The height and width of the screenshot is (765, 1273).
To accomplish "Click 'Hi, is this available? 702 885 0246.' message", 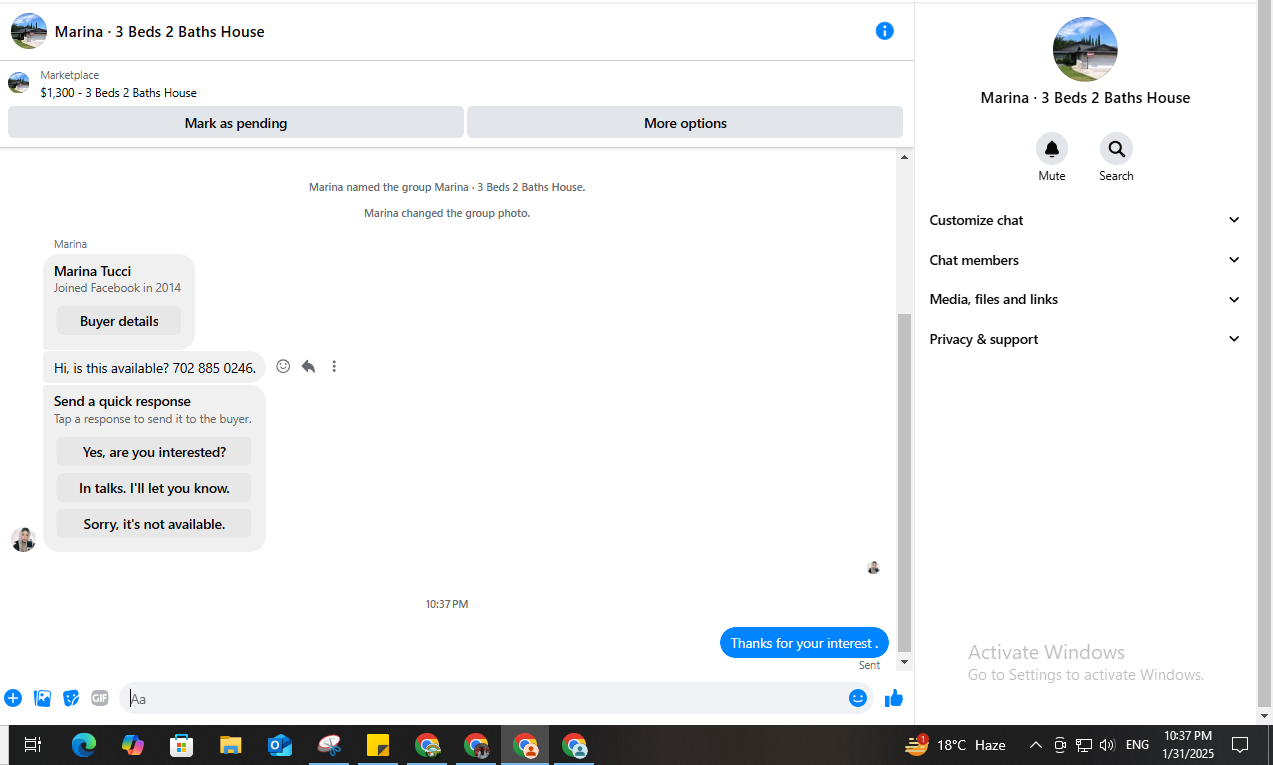I will [155, 367].
